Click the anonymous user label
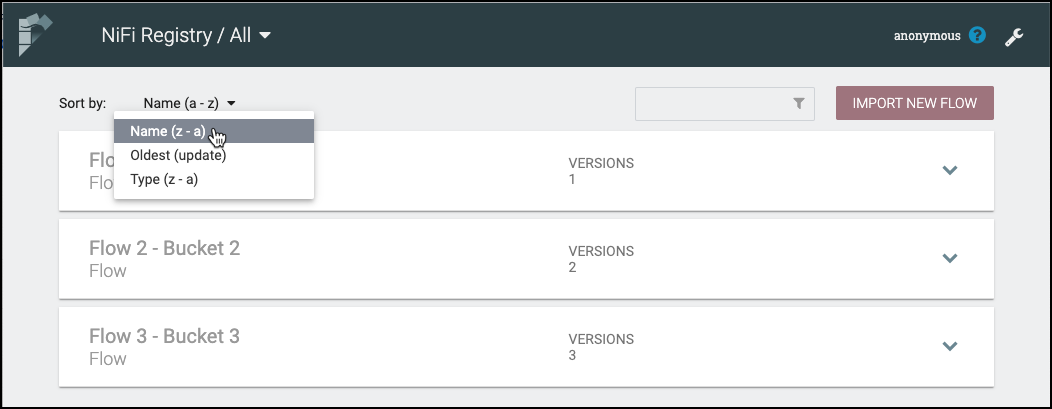 tap(927, 36)
